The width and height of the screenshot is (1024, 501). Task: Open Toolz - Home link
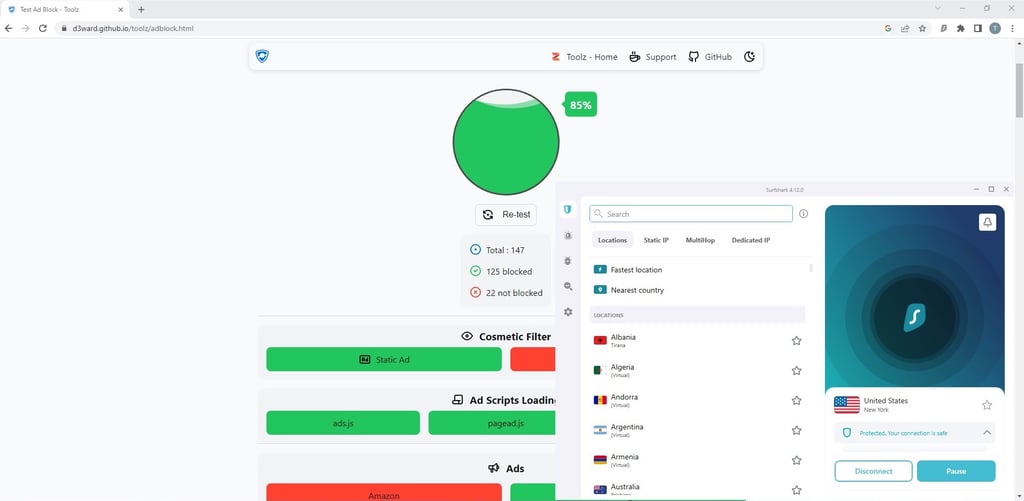(x=584, y=57)
